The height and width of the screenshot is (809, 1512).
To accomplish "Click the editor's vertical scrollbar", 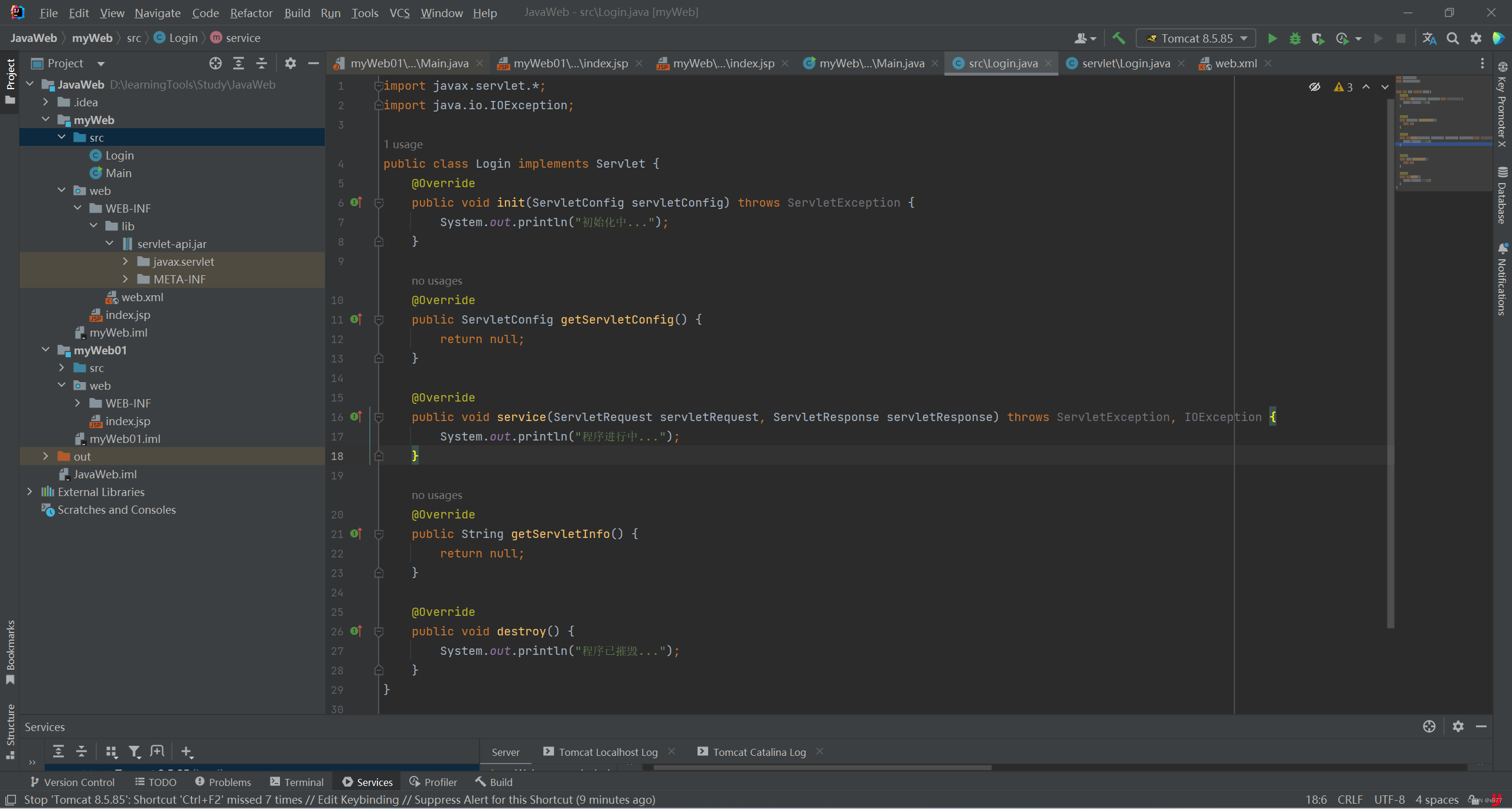I will [x=1390, y=354].
